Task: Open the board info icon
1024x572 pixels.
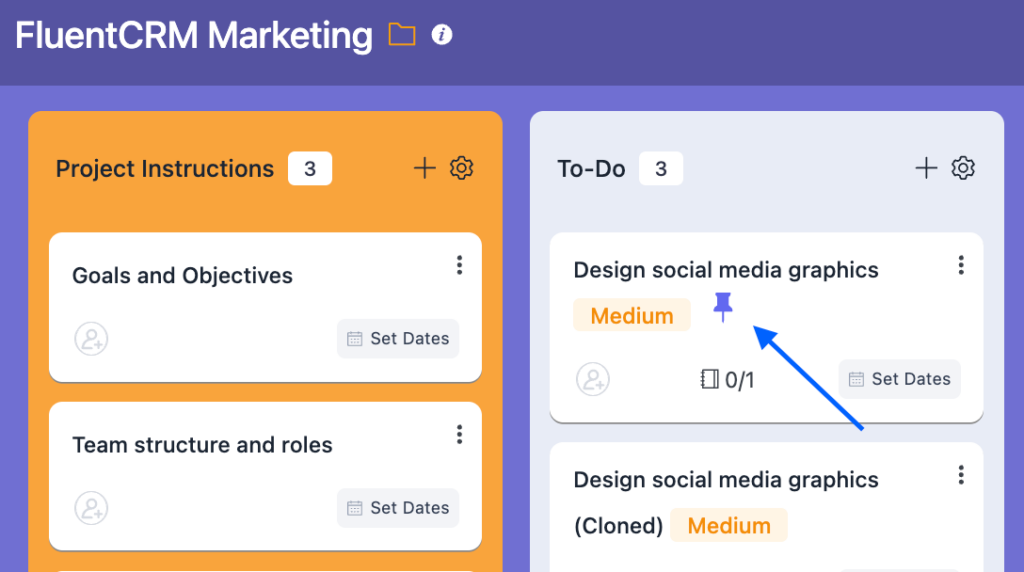Action: pos(442,35)
